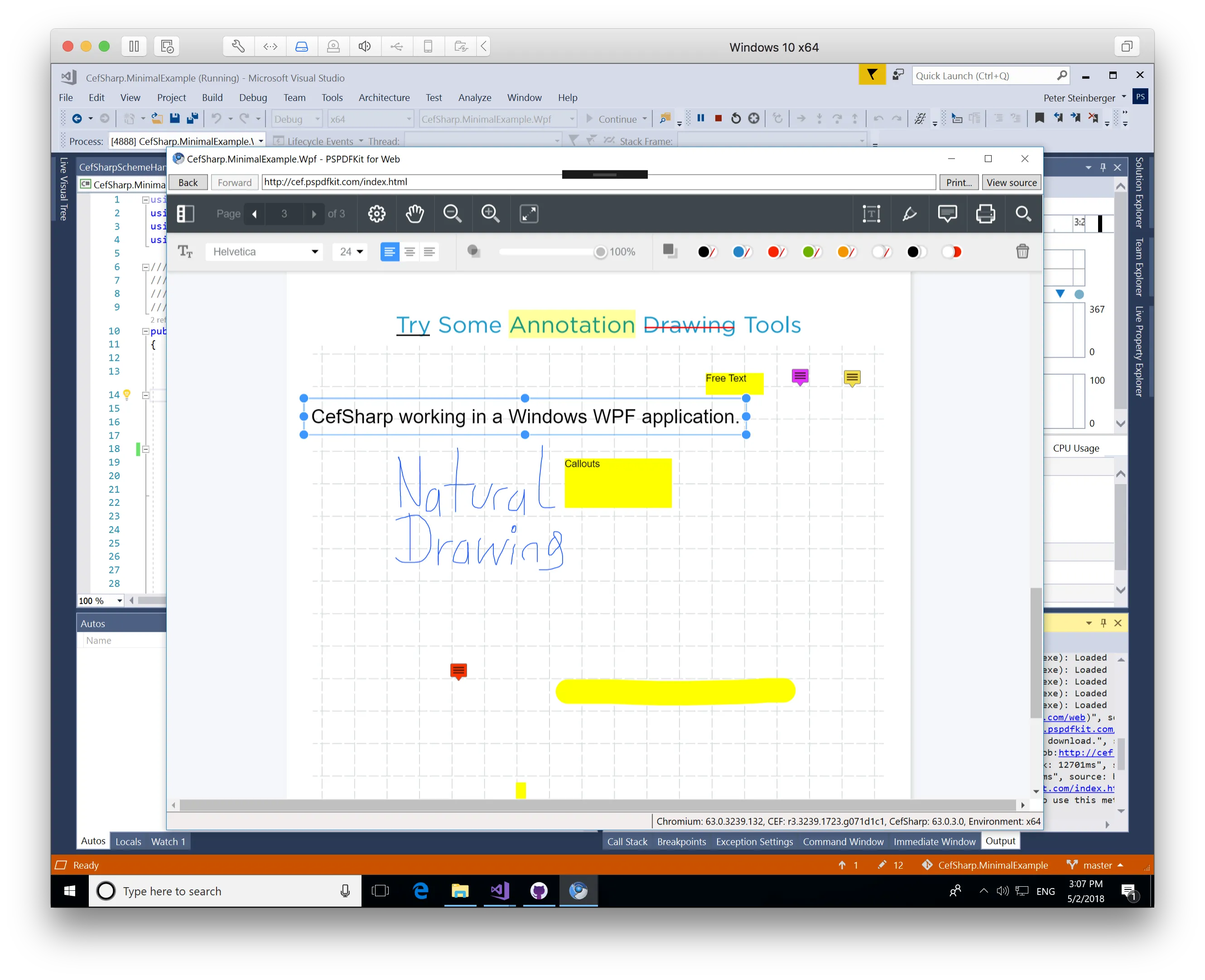Go to previous page arrow
Viewport: 1205px width, 980px height.
click(255, 214)
